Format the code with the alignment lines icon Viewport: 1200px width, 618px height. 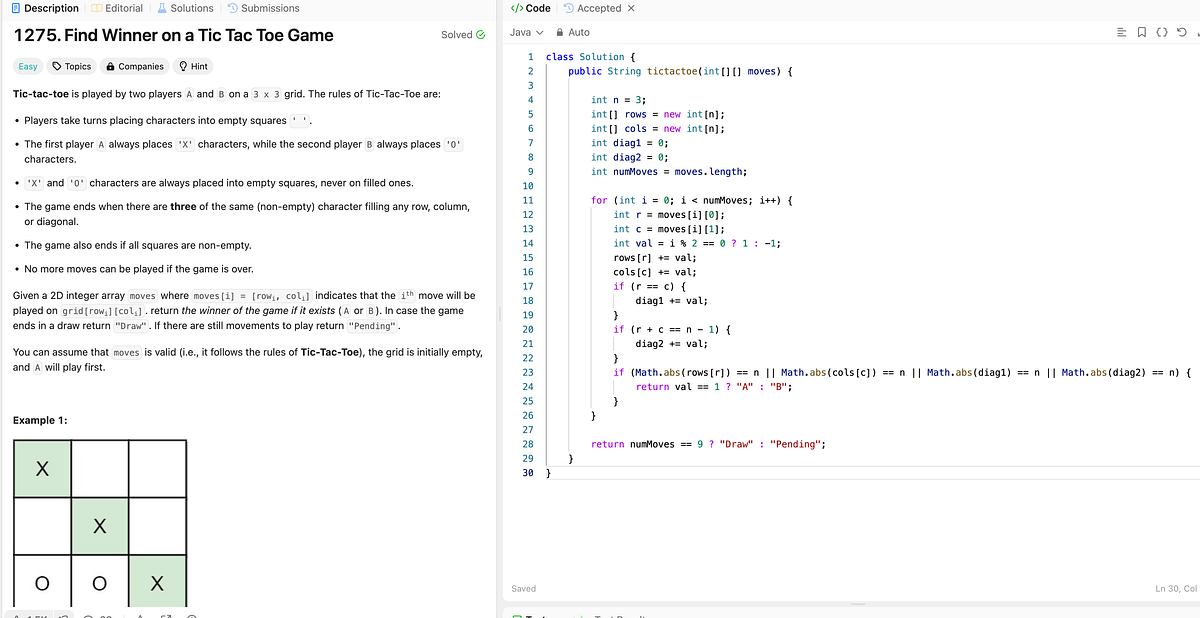[x=1121, y=31]
